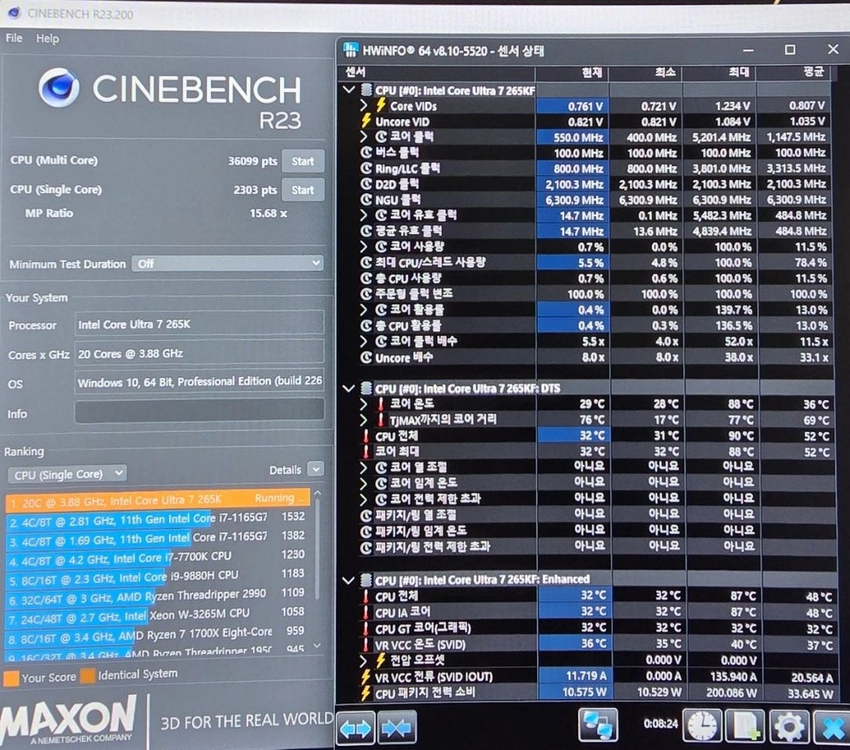Click the ranking list scroll-down arrow
Image resolution: width=850 pixels, height=750 pixels.
[318, 645]
